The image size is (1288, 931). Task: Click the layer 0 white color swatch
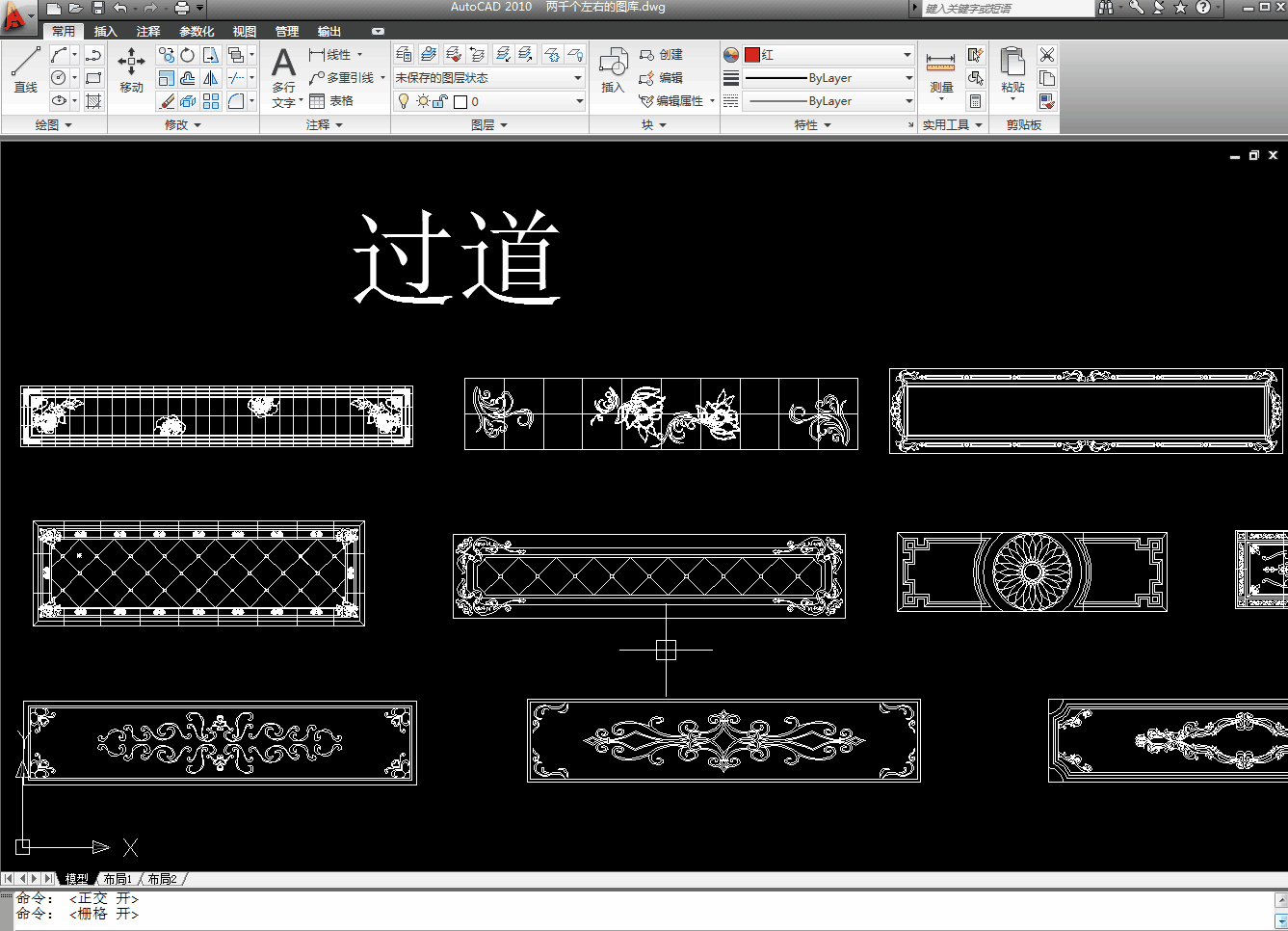[x=460, y=102]
